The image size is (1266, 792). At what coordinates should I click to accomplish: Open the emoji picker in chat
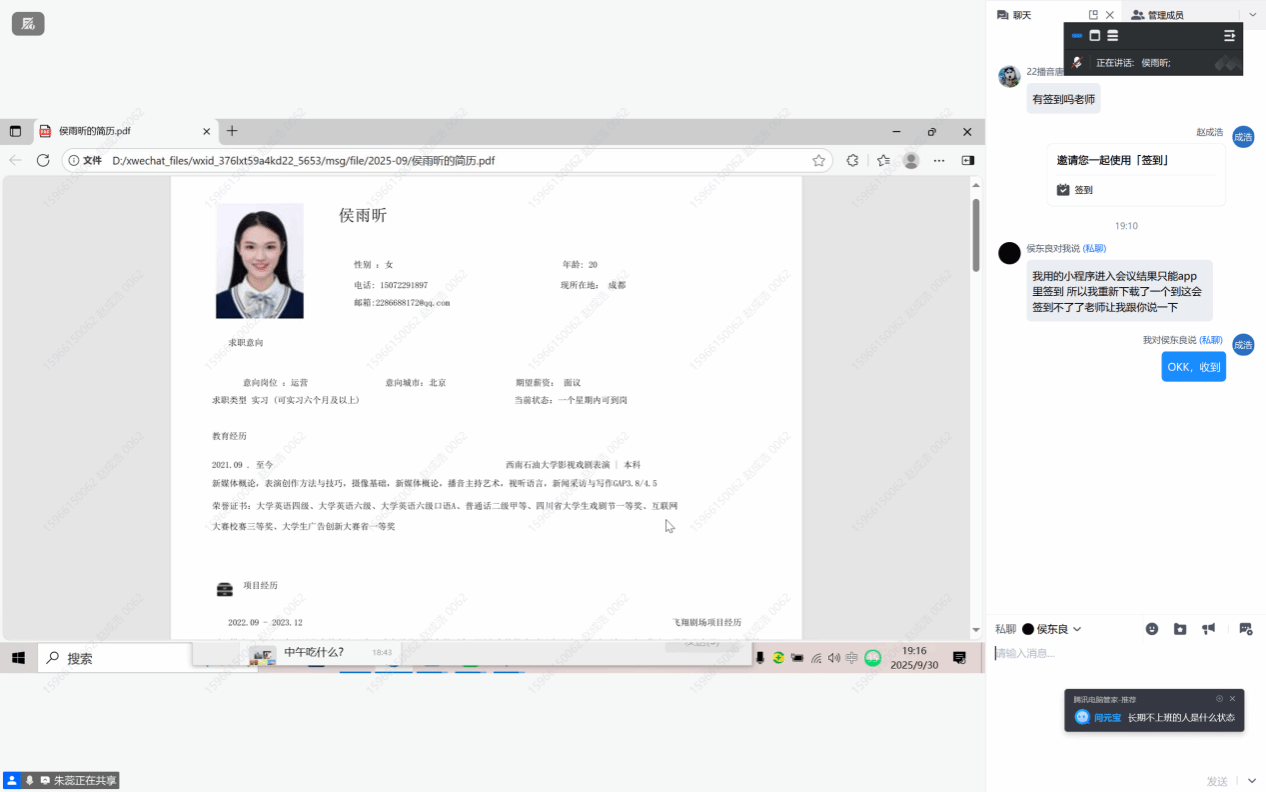tap(1152, 629)
